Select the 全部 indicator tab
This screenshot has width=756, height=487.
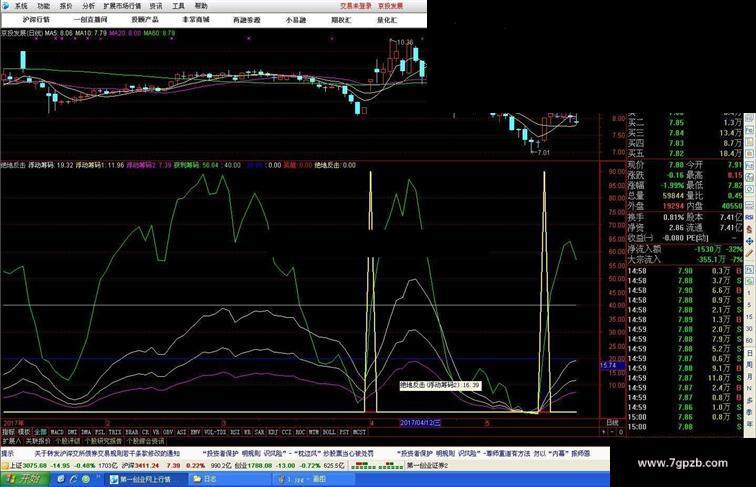pyautogui.click(x=40, y=432)
